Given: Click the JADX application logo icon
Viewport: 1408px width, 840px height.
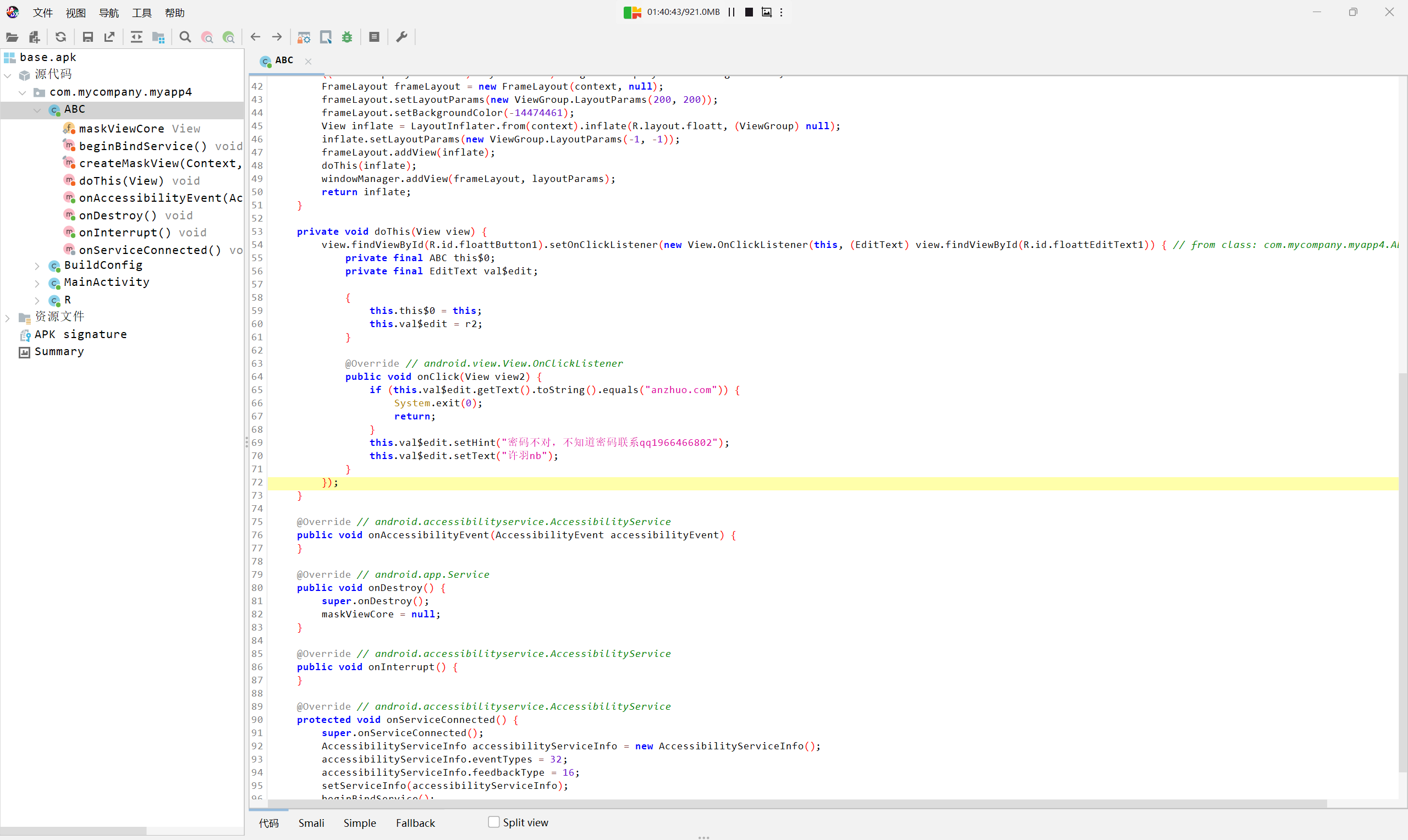Looking at the screenshot, I should click(x=13, y=12).
